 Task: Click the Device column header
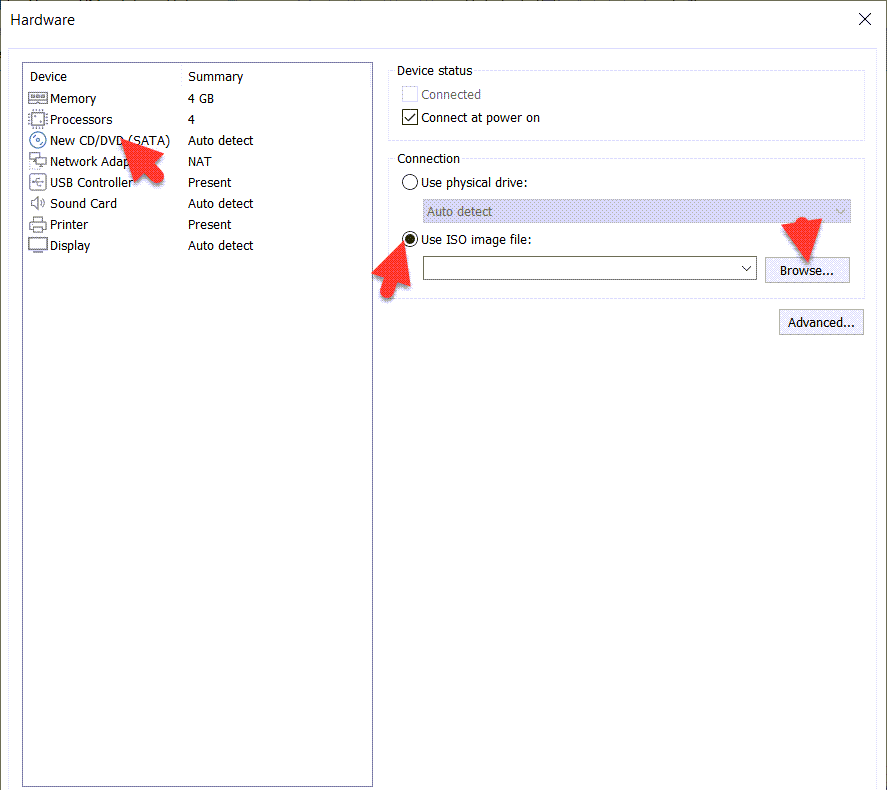[49, 76]
